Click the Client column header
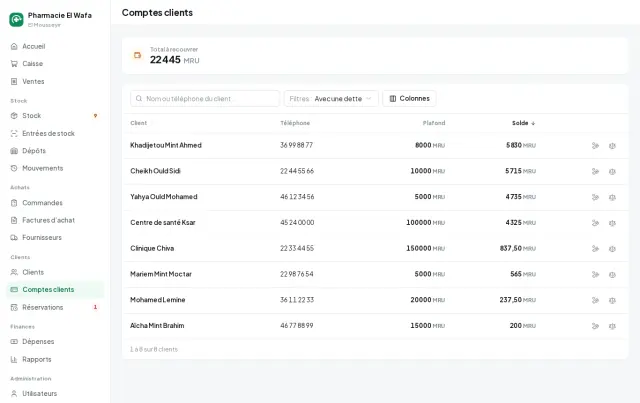 click(138, 123)
